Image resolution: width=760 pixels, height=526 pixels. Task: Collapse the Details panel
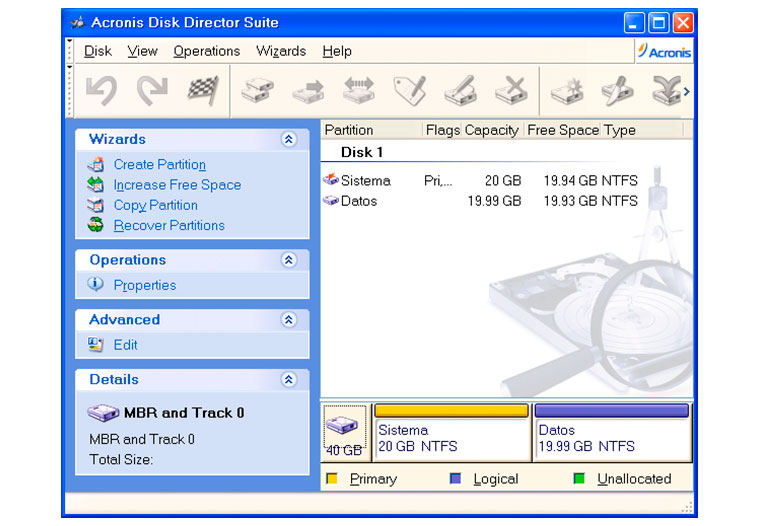coord(289,380)
